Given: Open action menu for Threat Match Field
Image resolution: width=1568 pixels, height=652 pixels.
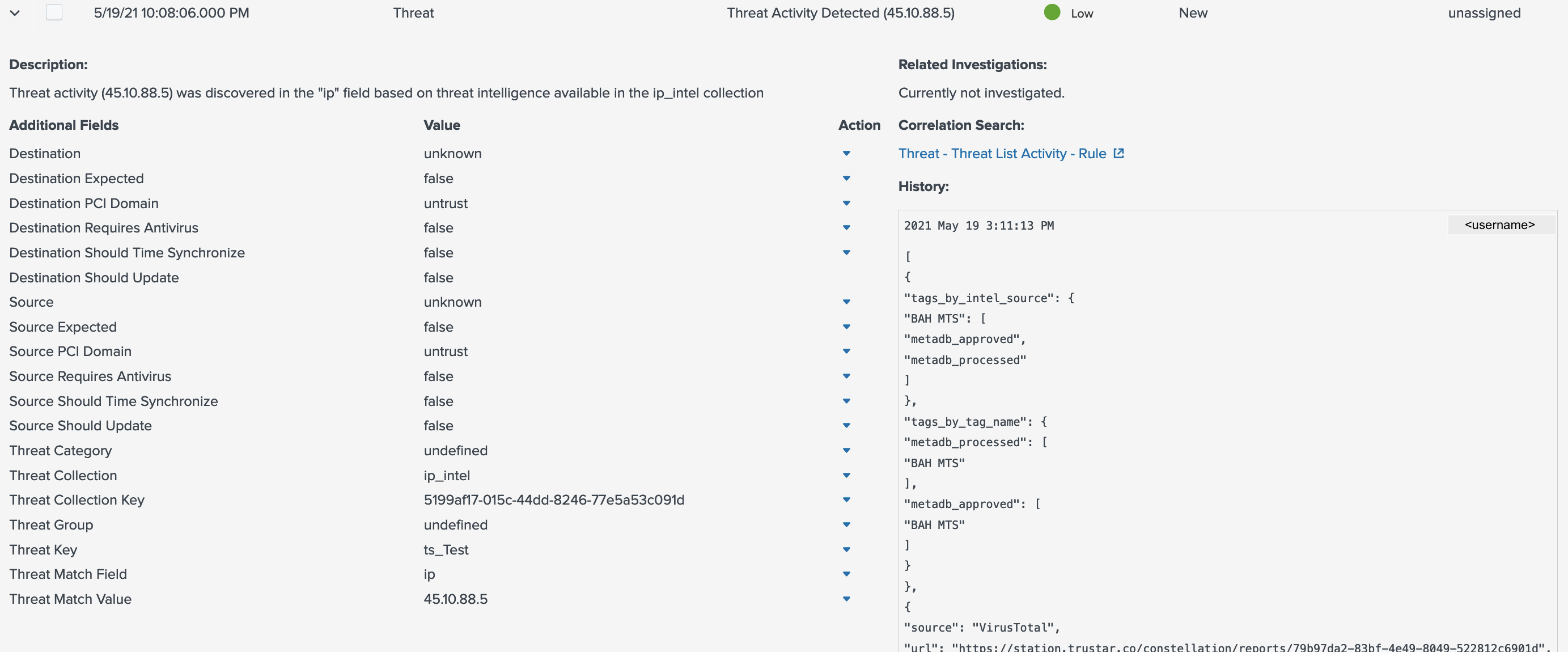Looking at the screenshot, I should pyautogui.click(x=846, y=574).
